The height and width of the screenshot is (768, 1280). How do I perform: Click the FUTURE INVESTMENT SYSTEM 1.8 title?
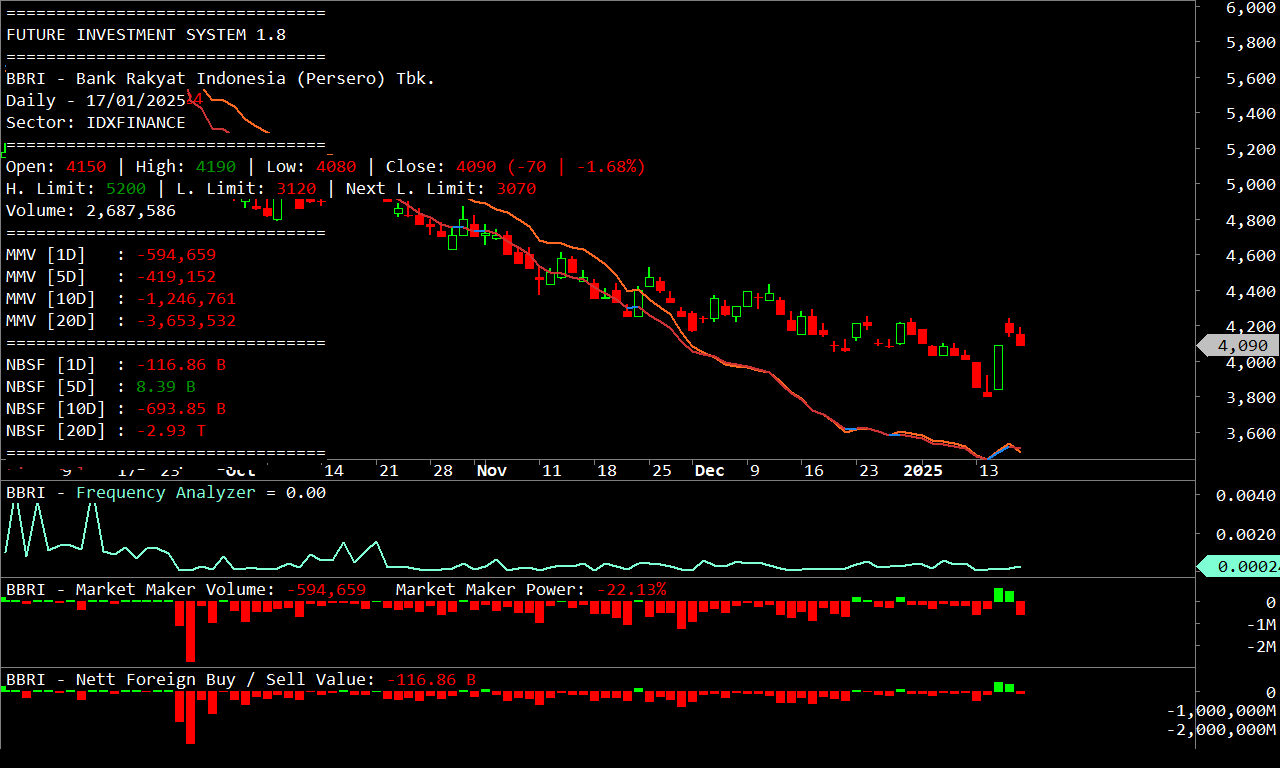tap(146, 34)
